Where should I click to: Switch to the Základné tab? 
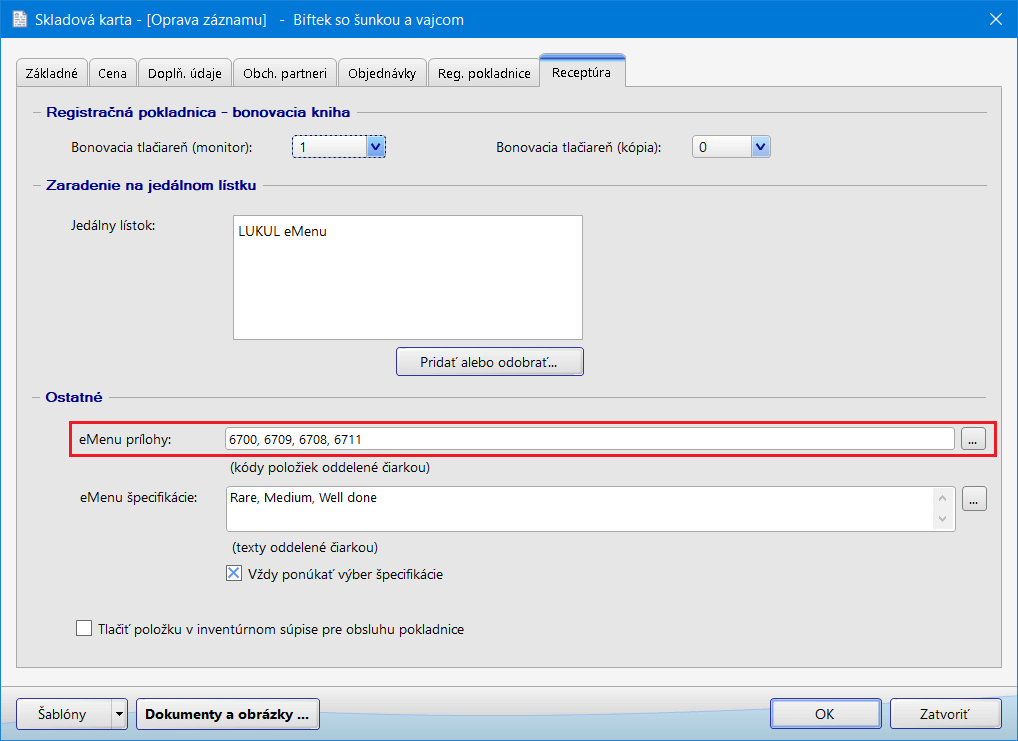pyautogui.click(x=51, y=73)
